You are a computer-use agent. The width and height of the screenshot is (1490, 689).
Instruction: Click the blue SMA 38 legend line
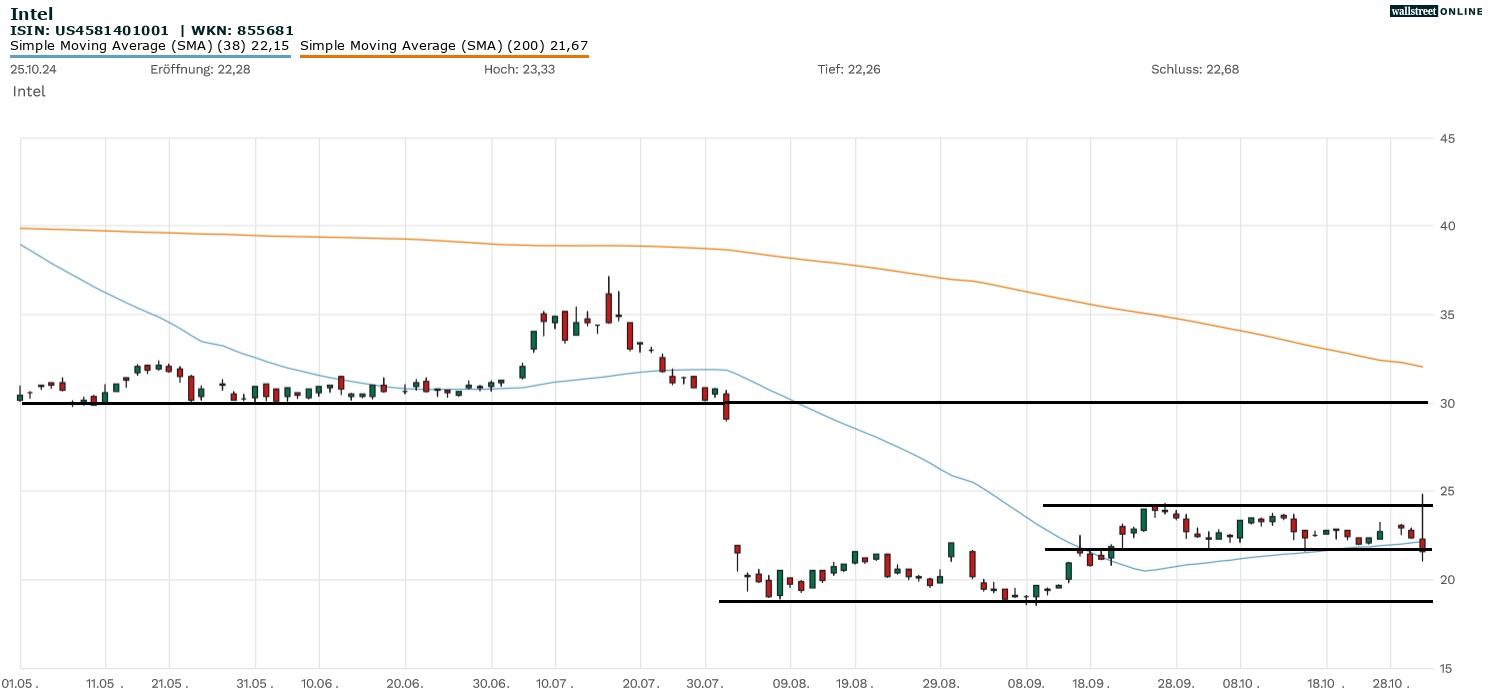coord(150,56)
